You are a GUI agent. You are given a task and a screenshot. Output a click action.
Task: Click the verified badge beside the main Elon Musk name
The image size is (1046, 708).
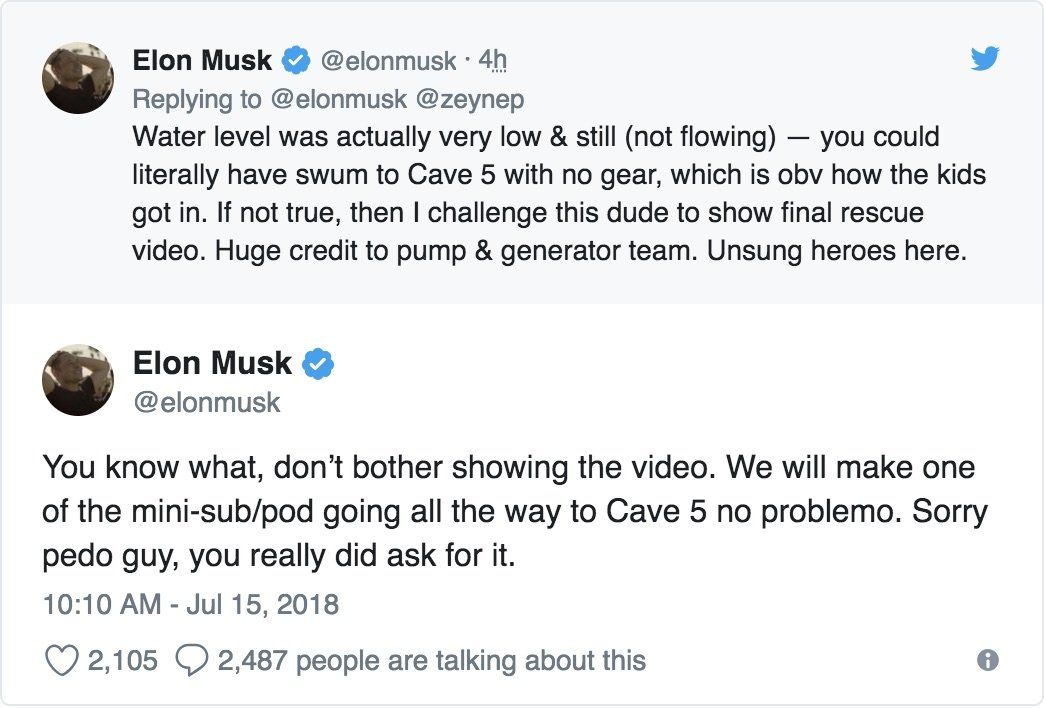[x=317, y=364]
